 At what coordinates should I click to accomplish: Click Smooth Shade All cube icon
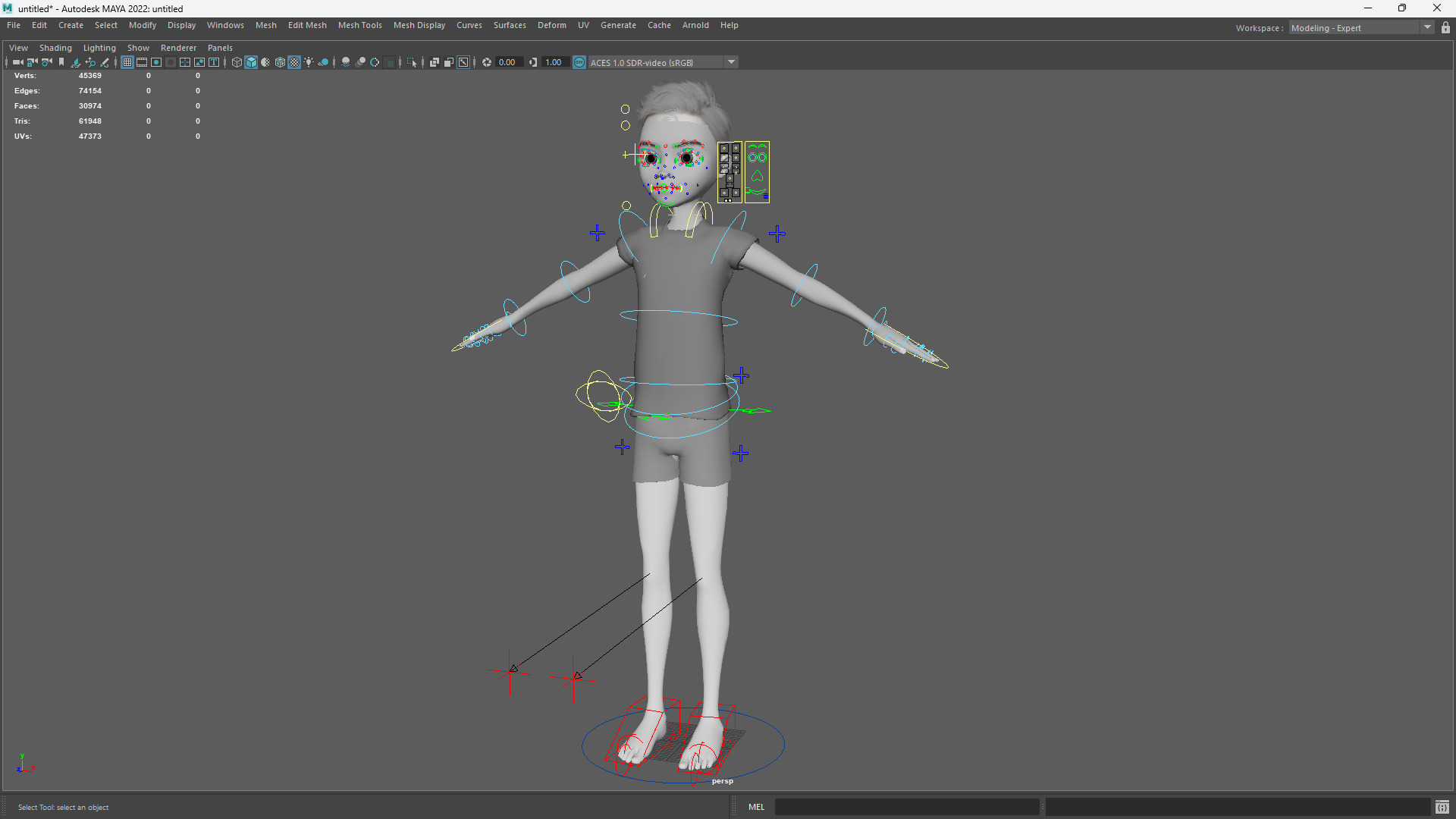[x=251, y=62]
